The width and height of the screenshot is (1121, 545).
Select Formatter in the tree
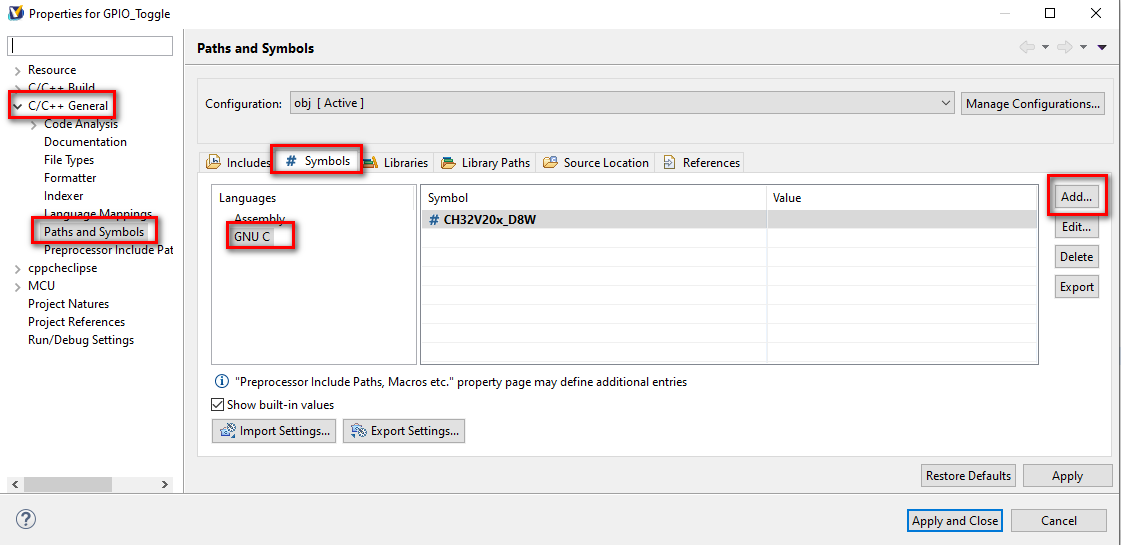70,177
